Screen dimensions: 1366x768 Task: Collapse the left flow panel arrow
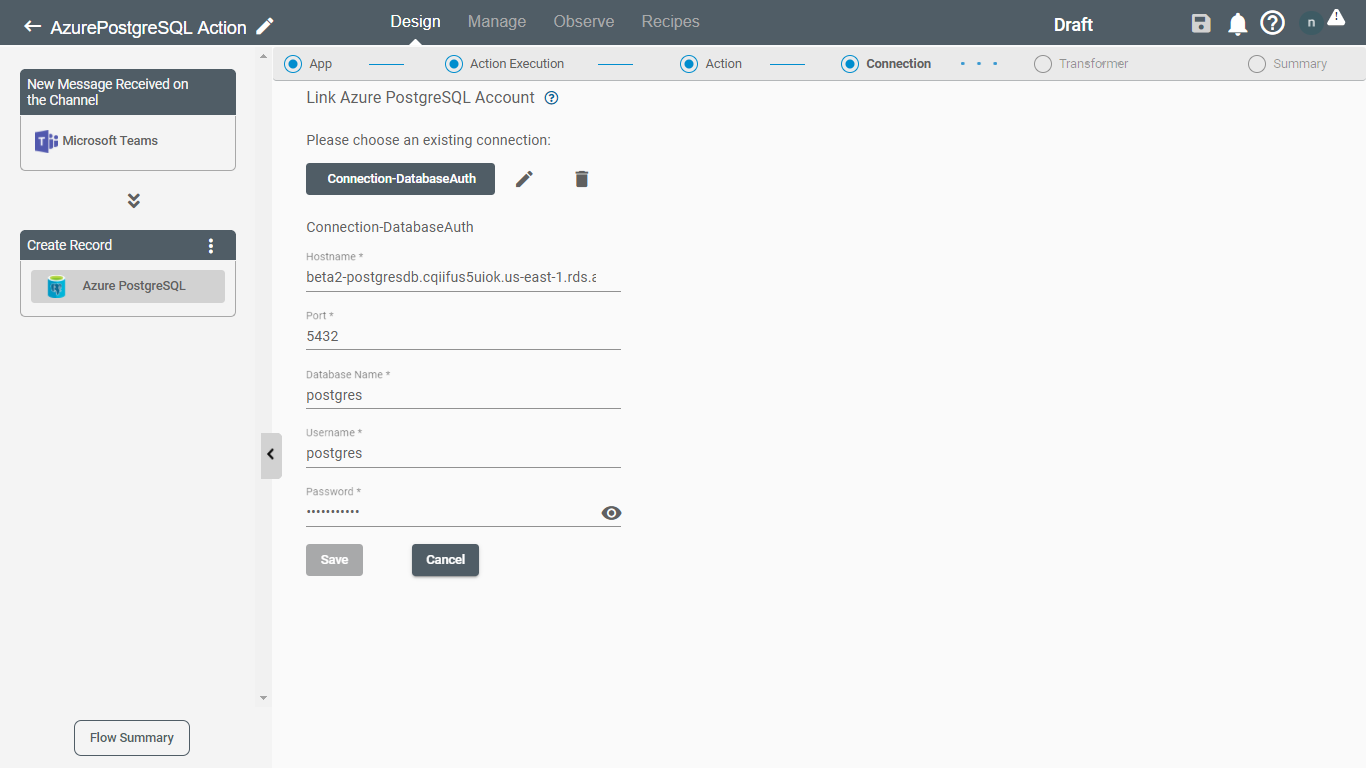point(271,455)
